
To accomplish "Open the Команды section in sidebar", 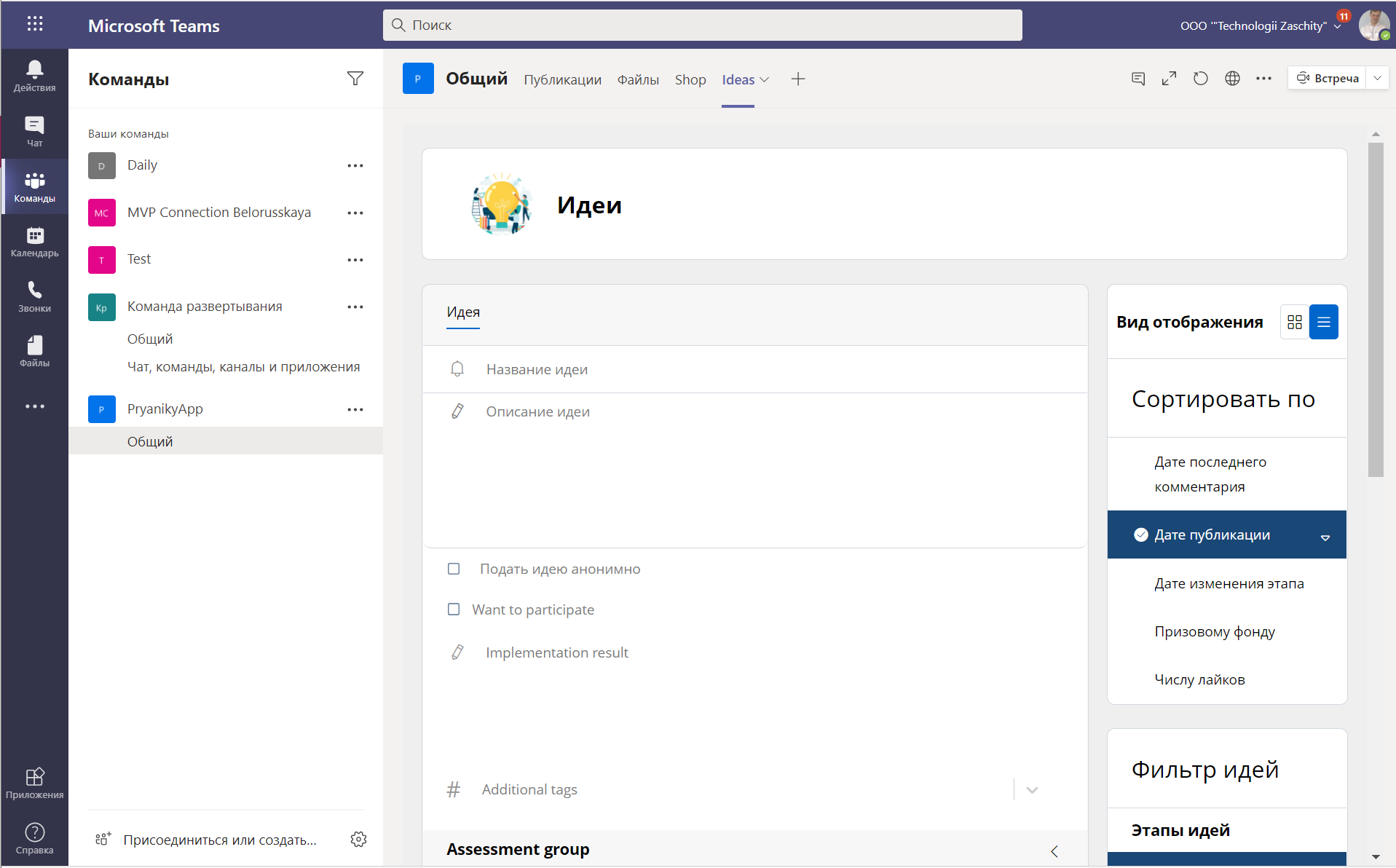I will click(34, 186).
